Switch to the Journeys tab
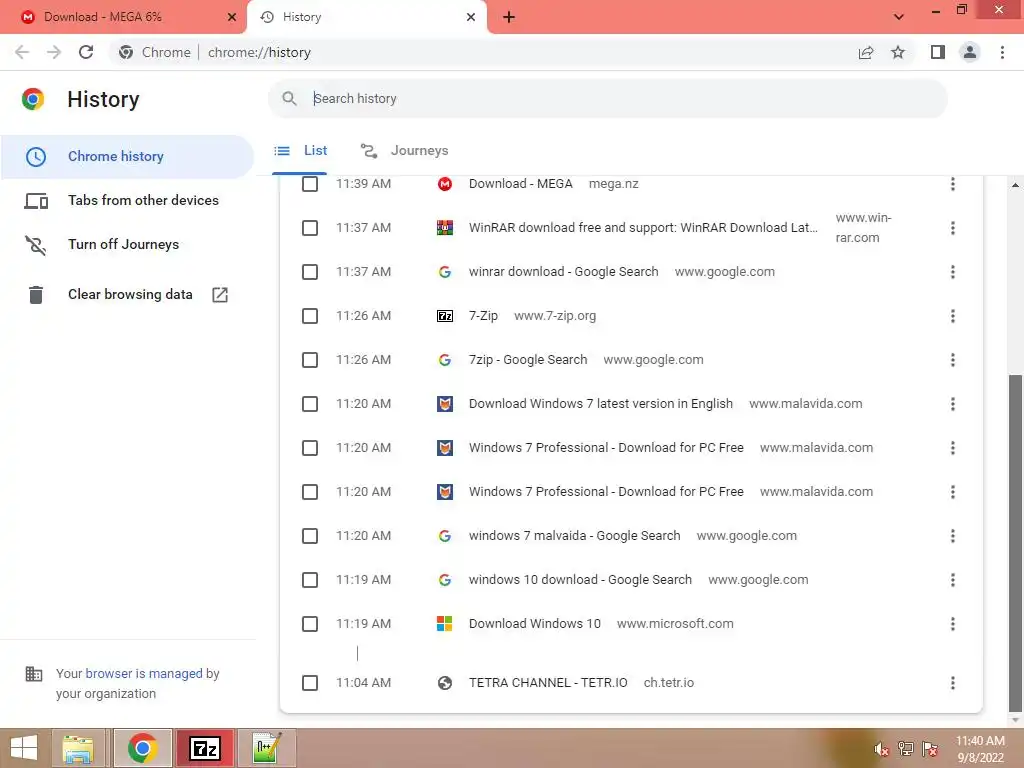1024x768 pixels. coord(404,151)
